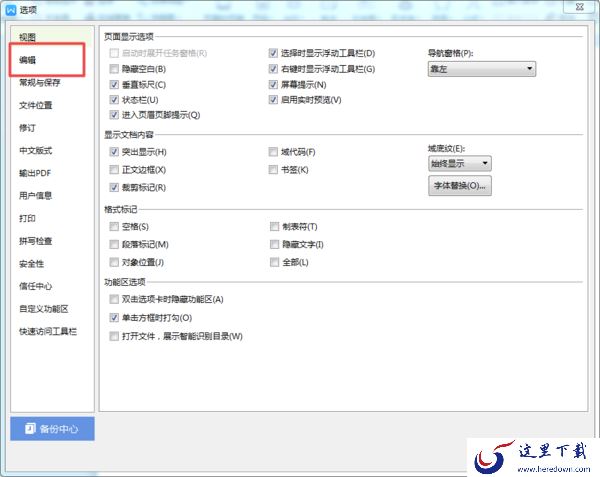This screenshot has width=600, height=477.
Task: Click the 字体替换(O)... button
Action: pos(460,186)
